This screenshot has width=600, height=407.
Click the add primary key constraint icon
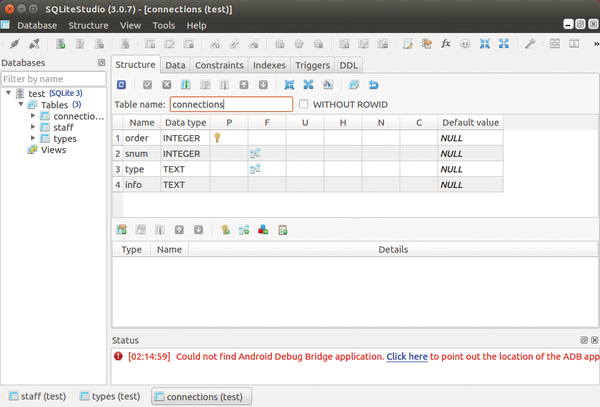tap(225, 229)
